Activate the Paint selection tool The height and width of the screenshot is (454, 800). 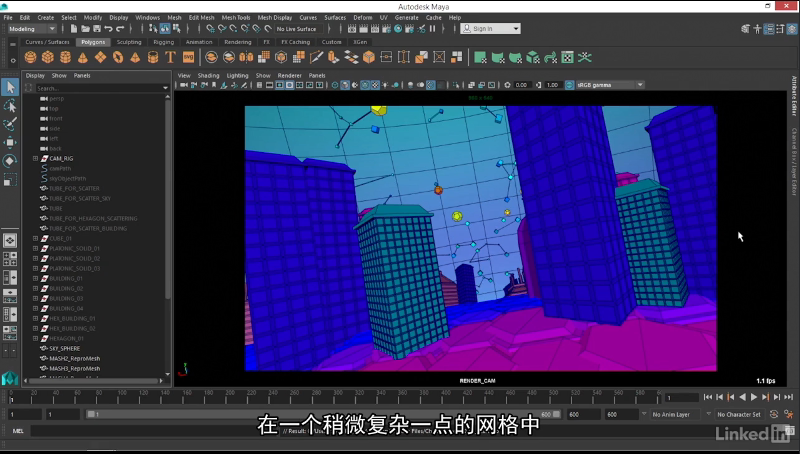[10, 124]
